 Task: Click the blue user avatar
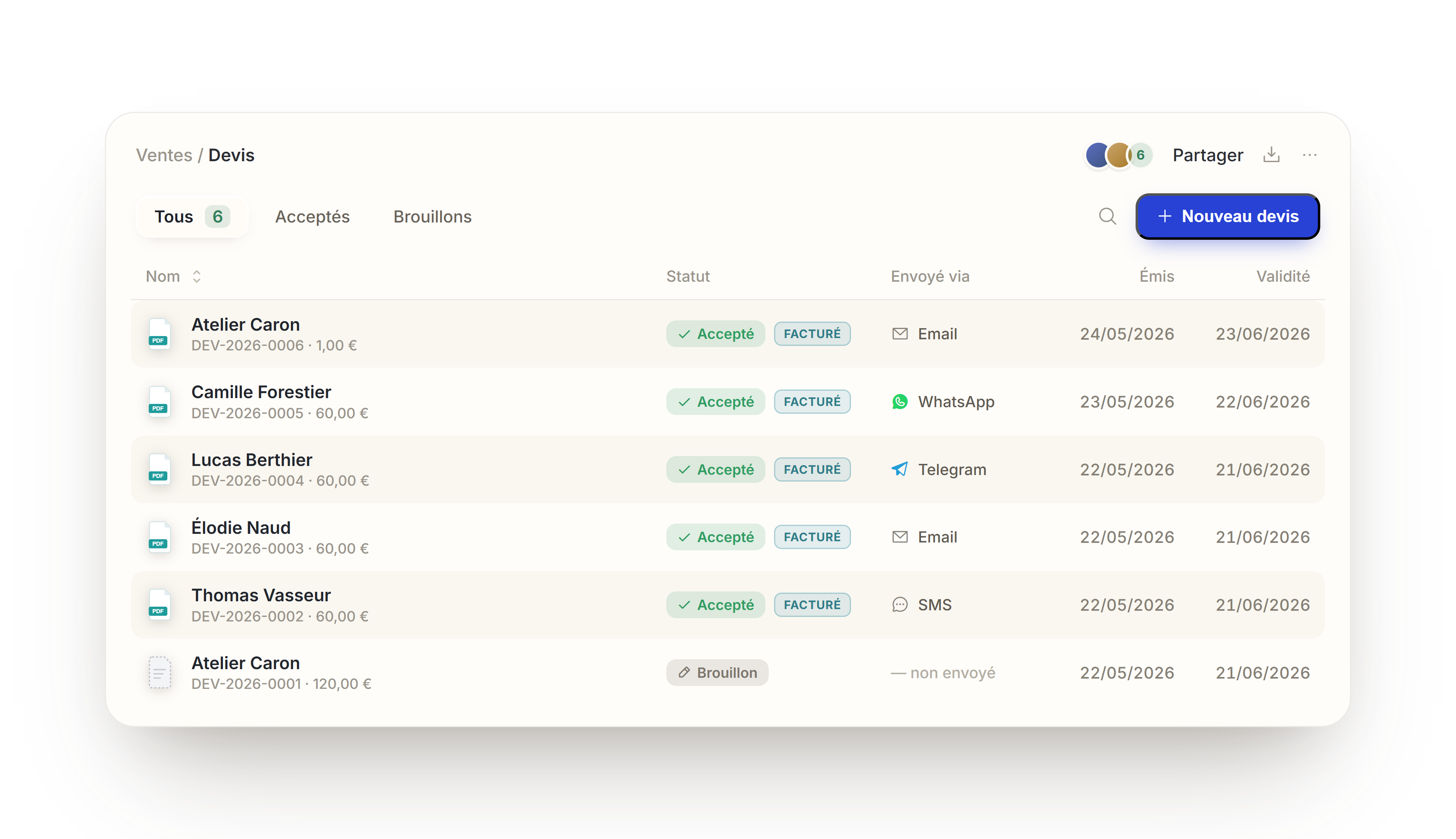[x=1098, y=154]
